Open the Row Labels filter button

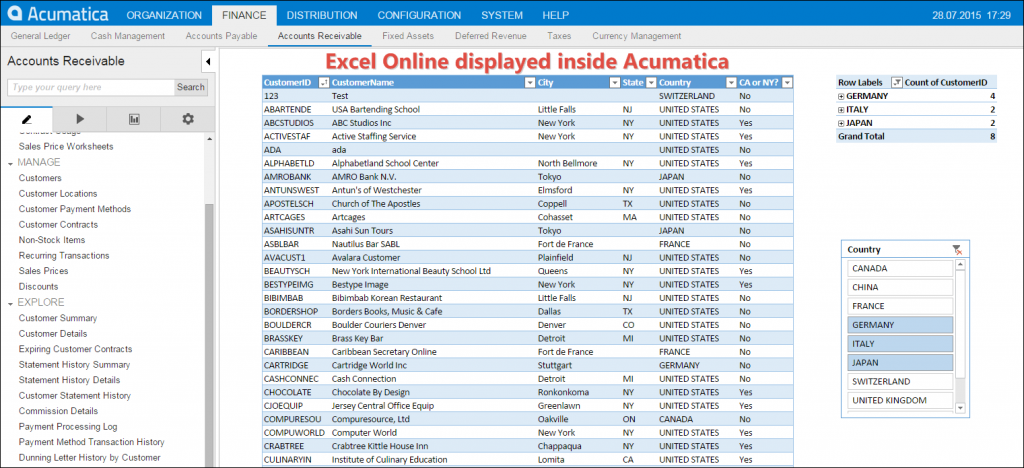point(895,82)
